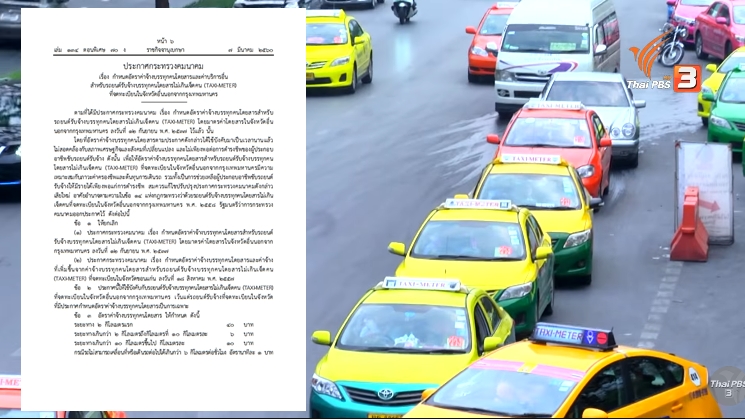Click the motorcycle at the top of road

tap(404, 10)
